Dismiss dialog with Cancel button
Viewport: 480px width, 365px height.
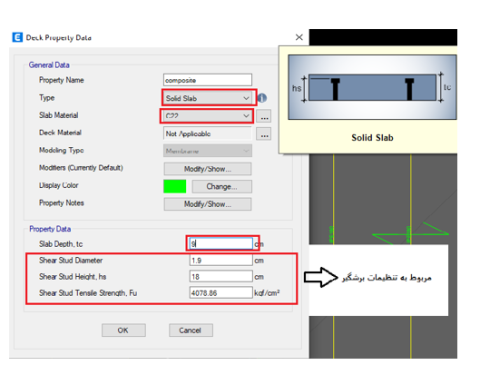click(x=191, y=330)
